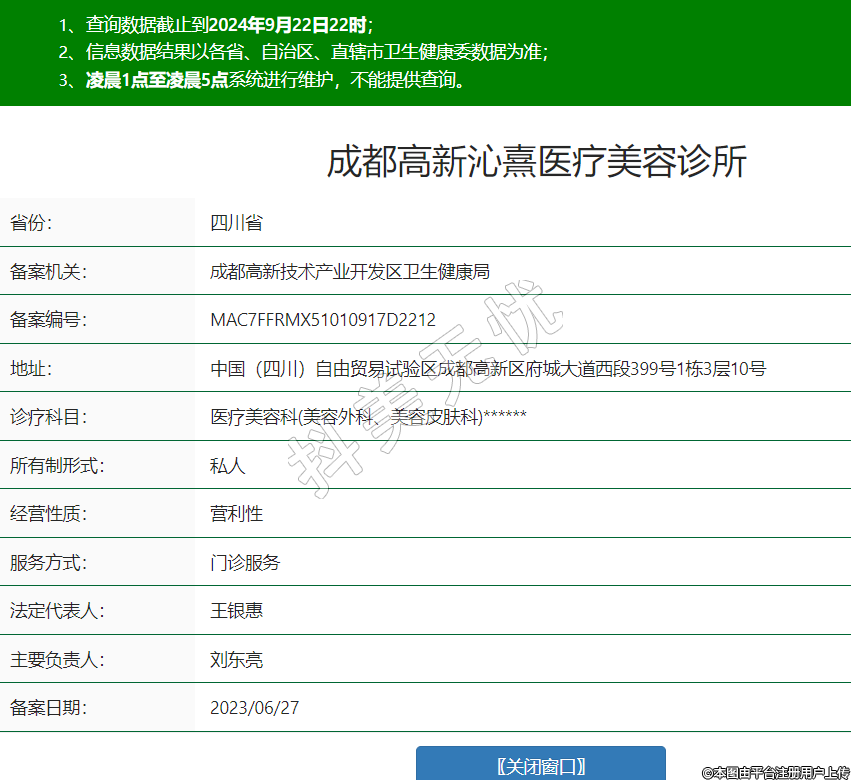Click the 省份 row label

point(31,223)
